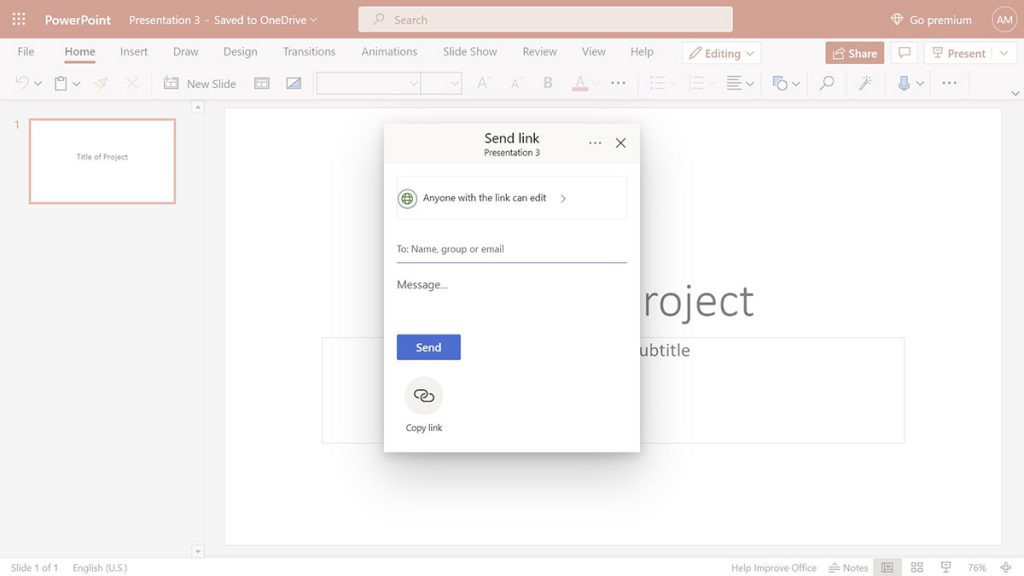The height and width of the screenshot is (576, 1024).
Task: Open the Review tab
Action: [539, 52]
